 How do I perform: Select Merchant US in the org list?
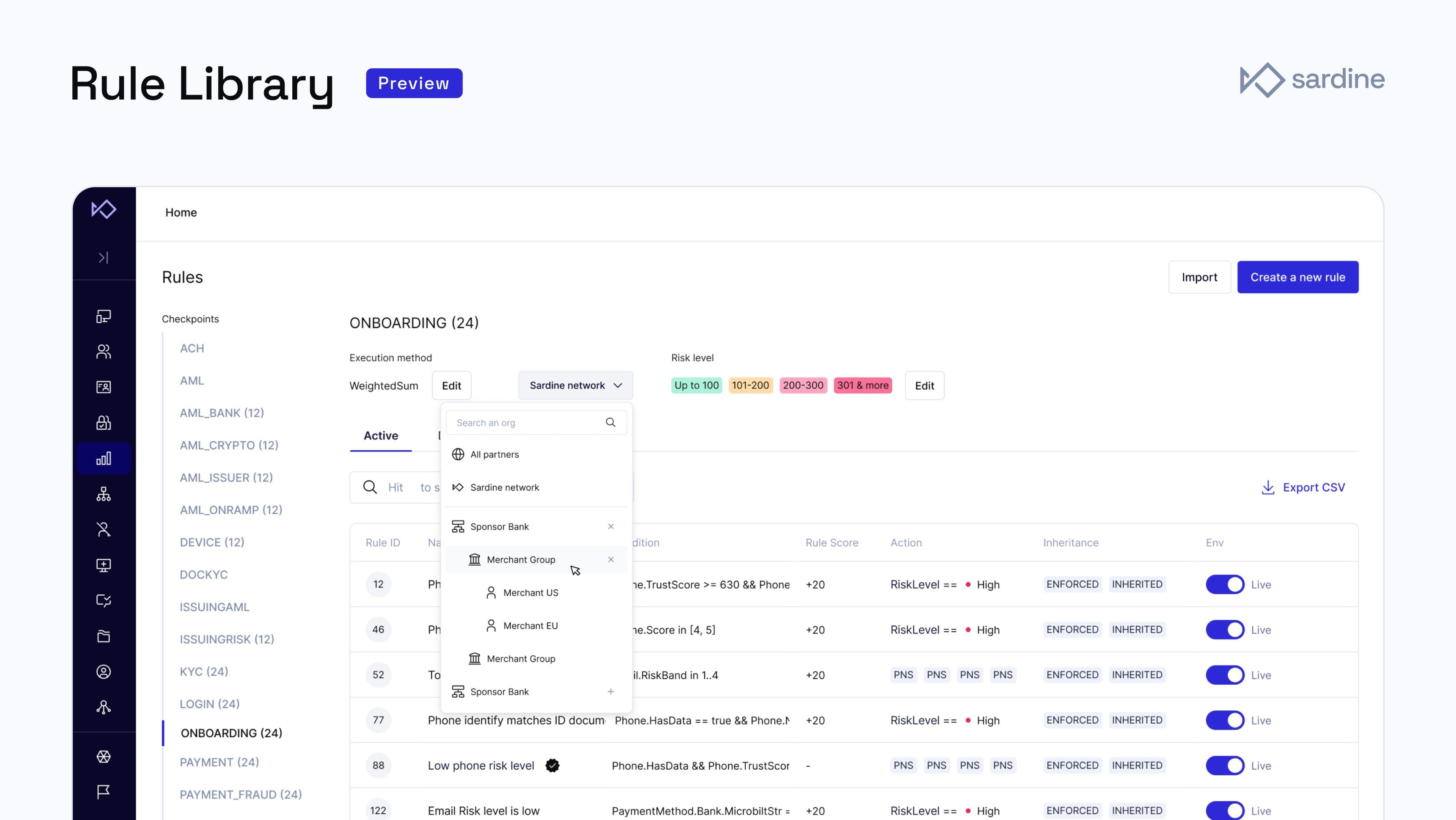(x=537, y=593)
